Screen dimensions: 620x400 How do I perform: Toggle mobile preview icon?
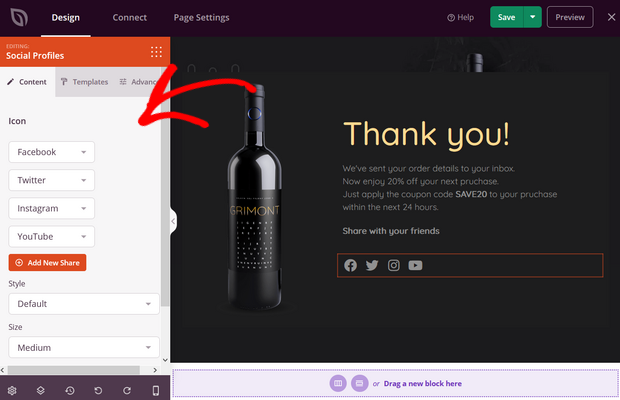click(x=155, y=389)
